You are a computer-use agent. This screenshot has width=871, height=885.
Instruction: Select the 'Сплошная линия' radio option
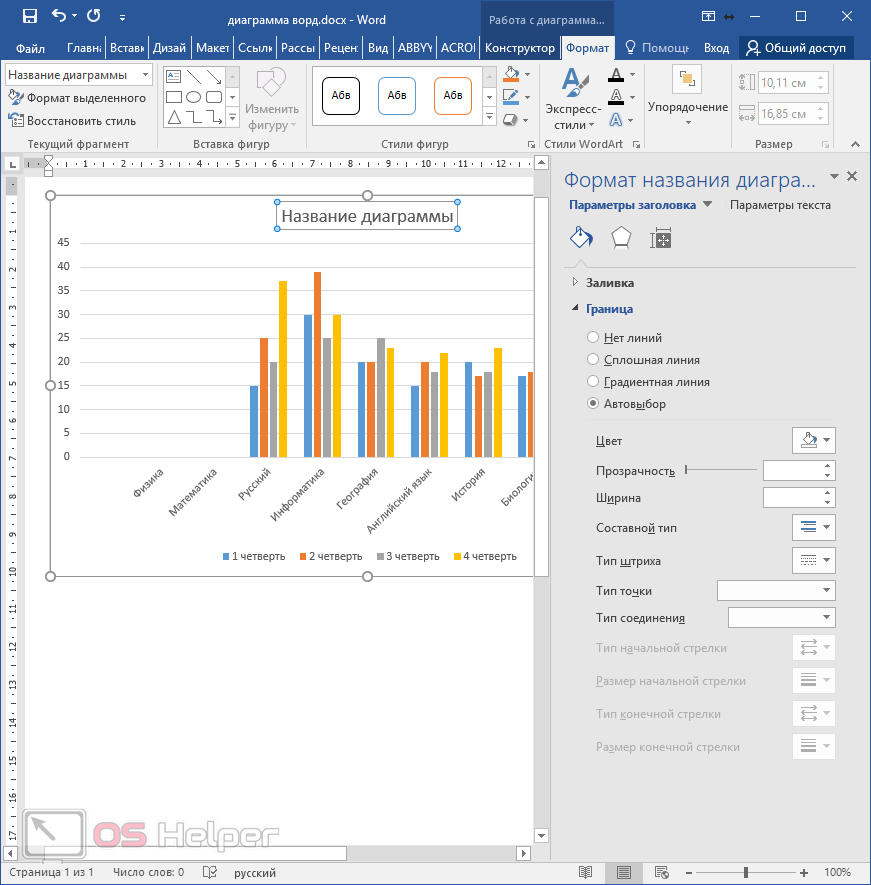tap(594, 360)
